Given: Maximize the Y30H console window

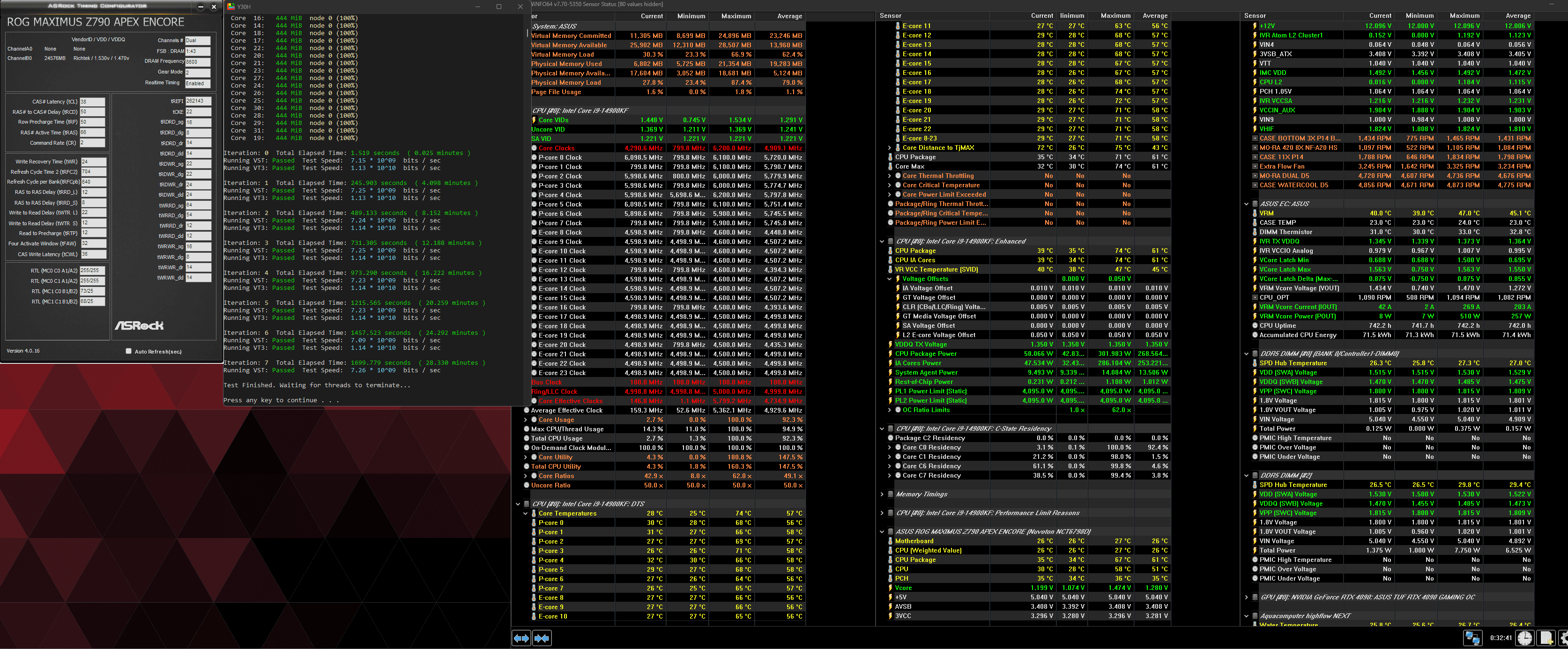Looking at the screenshot, I should pyautogui.click(x=498, y=7).
